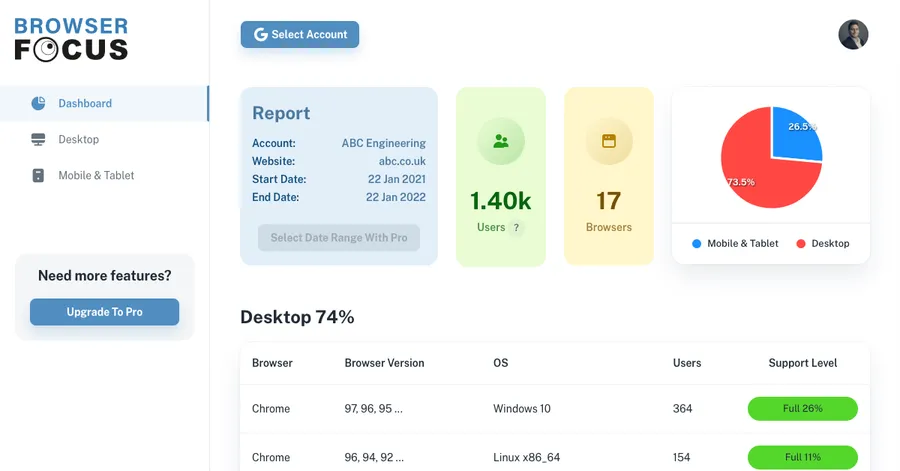This screenshot has width=900, height=471.
Task: Click the 364 users value
Action: (682, 408)
